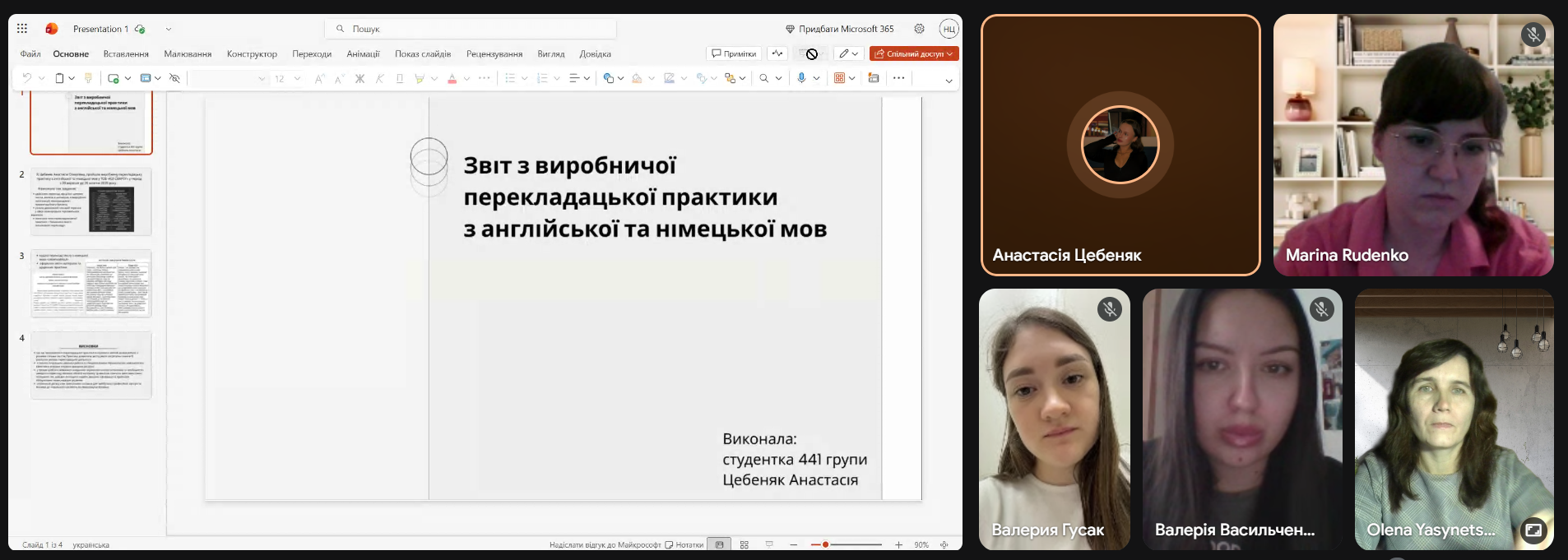Open the slide layout dropdown arrow

(158, 78)
